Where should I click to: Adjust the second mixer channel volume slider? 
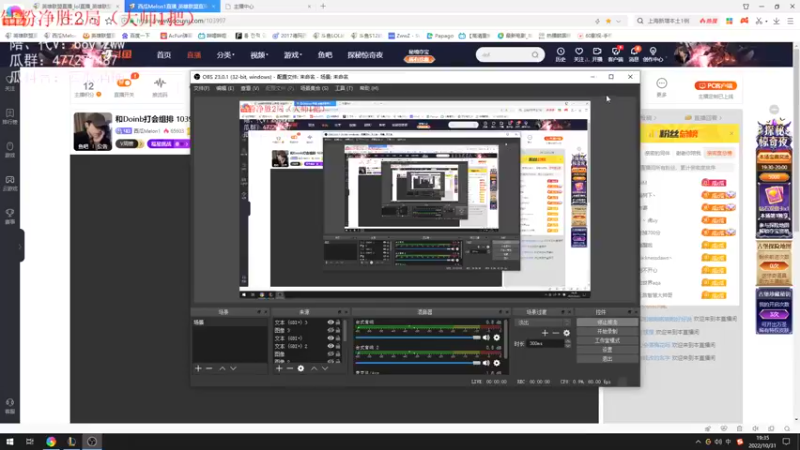418,363
